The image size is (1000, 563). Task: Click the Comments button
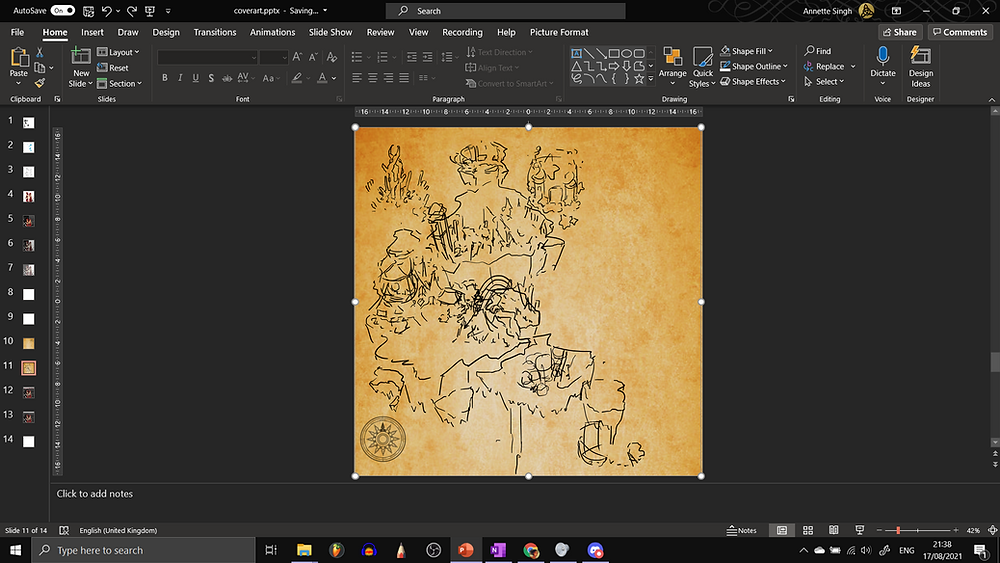(x=960, y=32)
